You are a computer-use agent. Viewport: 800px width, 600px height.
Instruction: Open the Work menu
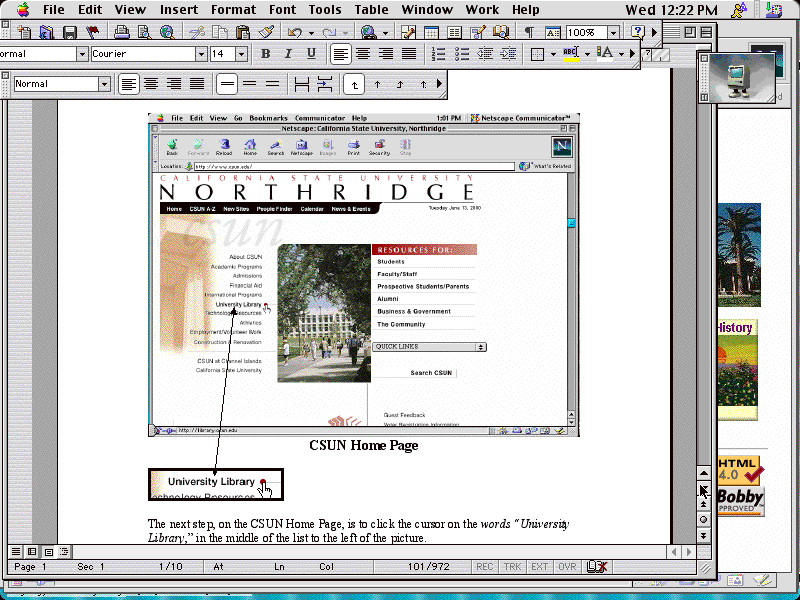482,10
